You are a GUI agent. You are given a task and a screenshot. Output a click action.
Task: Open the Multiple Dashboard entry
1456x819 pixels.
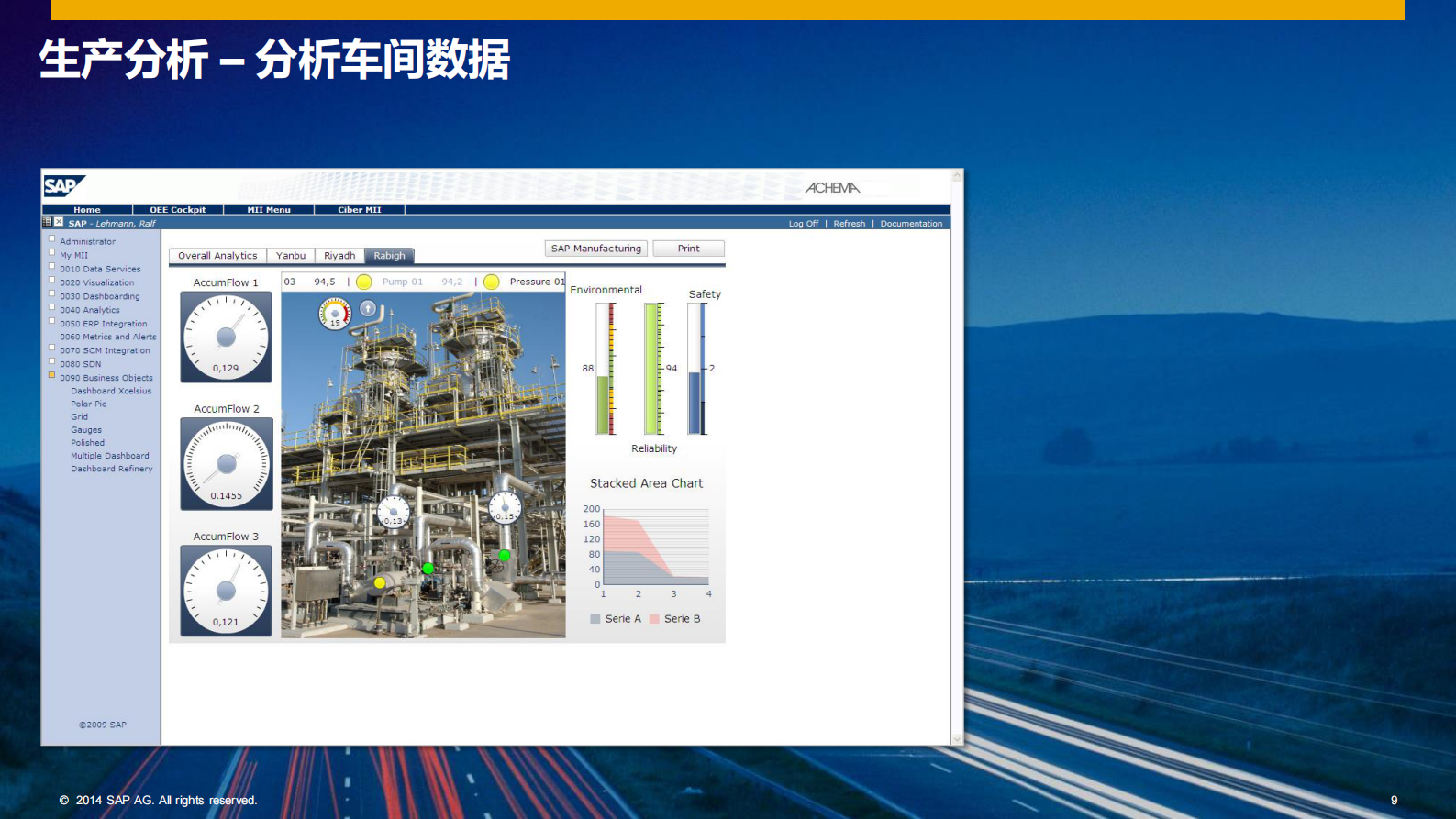click(110, 456)
